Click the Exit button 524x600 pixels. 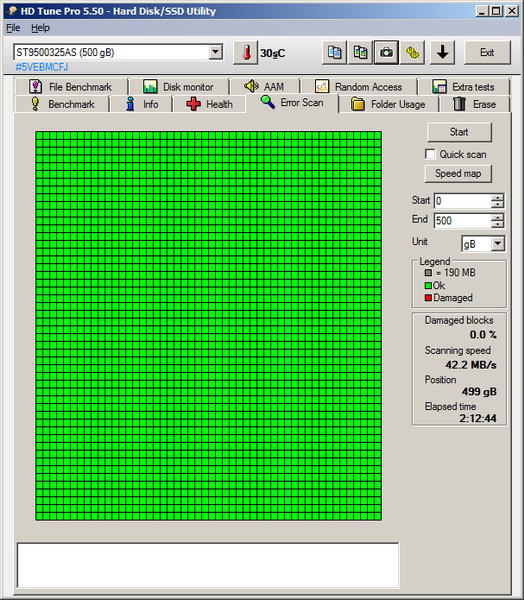[487, 52]
